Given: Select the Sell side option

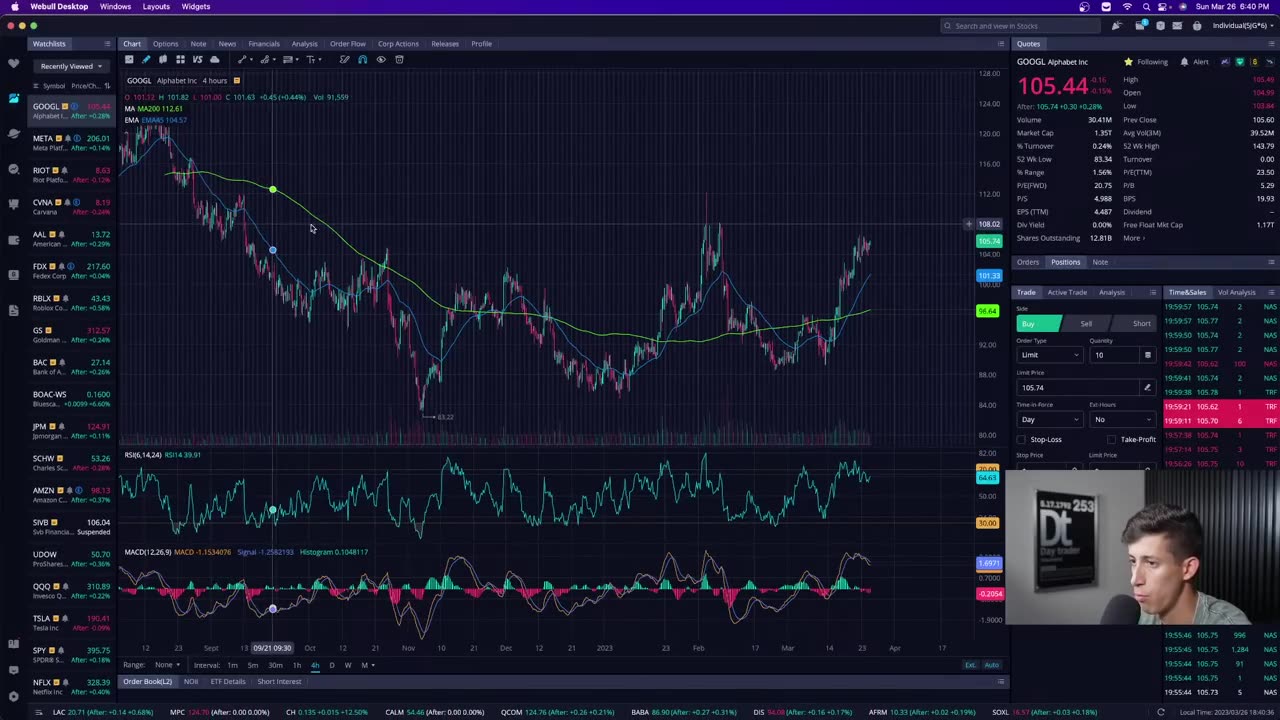Looking at the screenshot, I should [1086, 323].
